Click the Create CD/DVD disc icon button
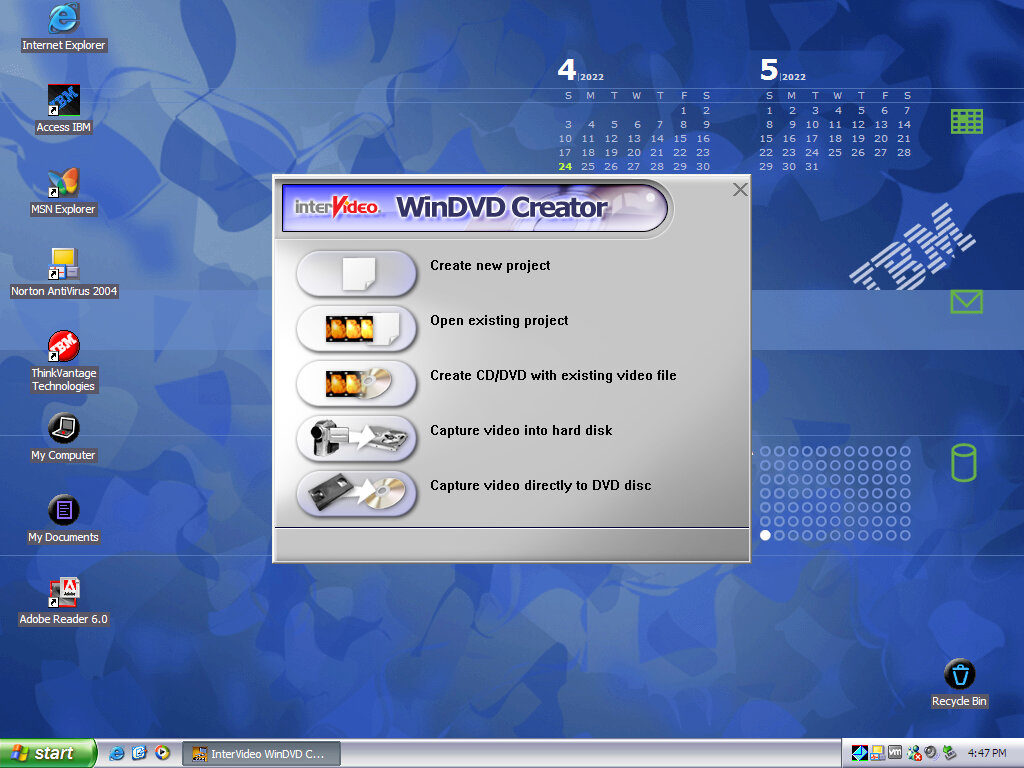This screenshot has height=768, width=1024. click(356, 383)
